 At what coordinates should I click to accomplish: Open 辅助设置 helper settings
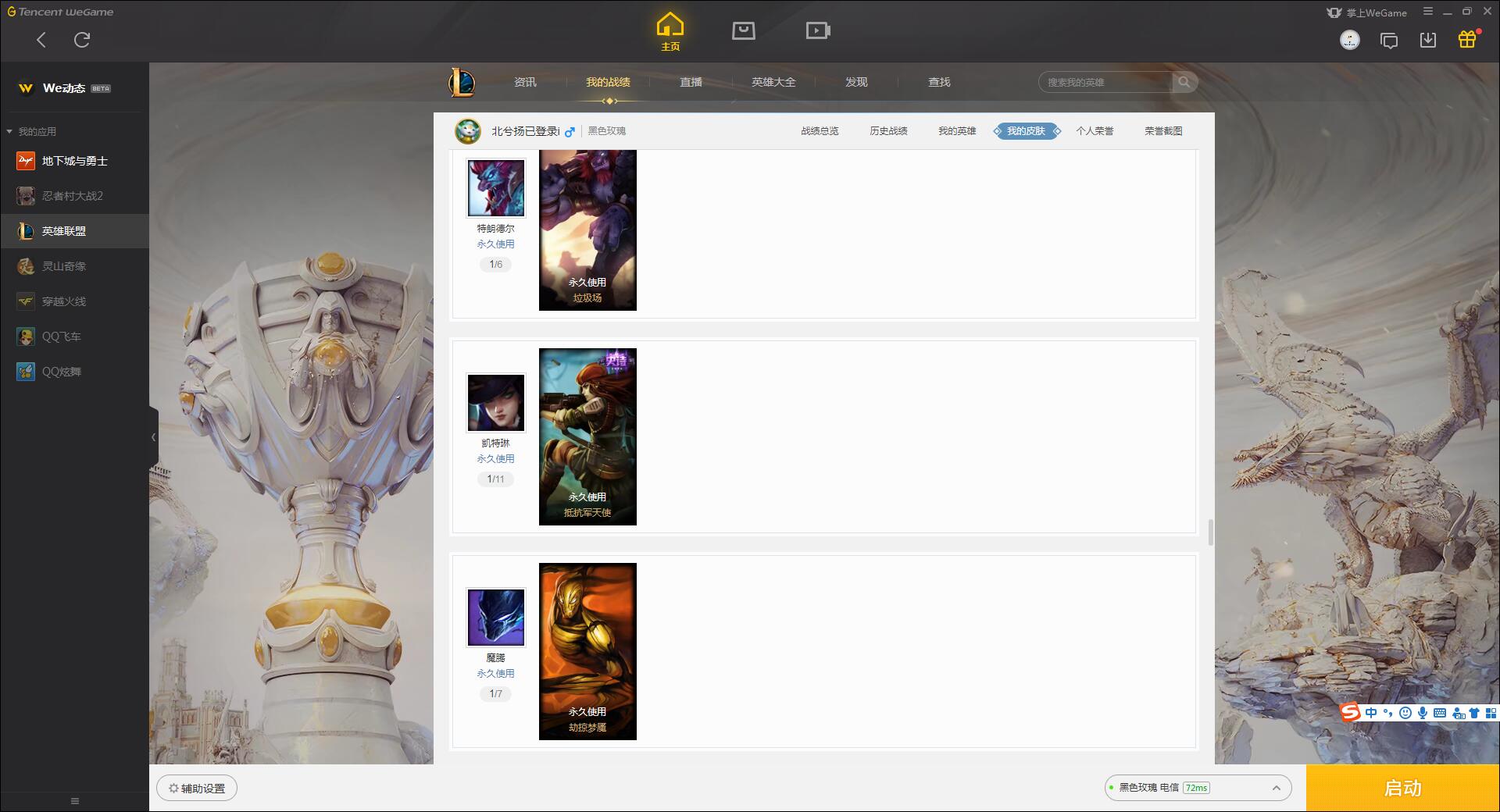tap(197, 789)
